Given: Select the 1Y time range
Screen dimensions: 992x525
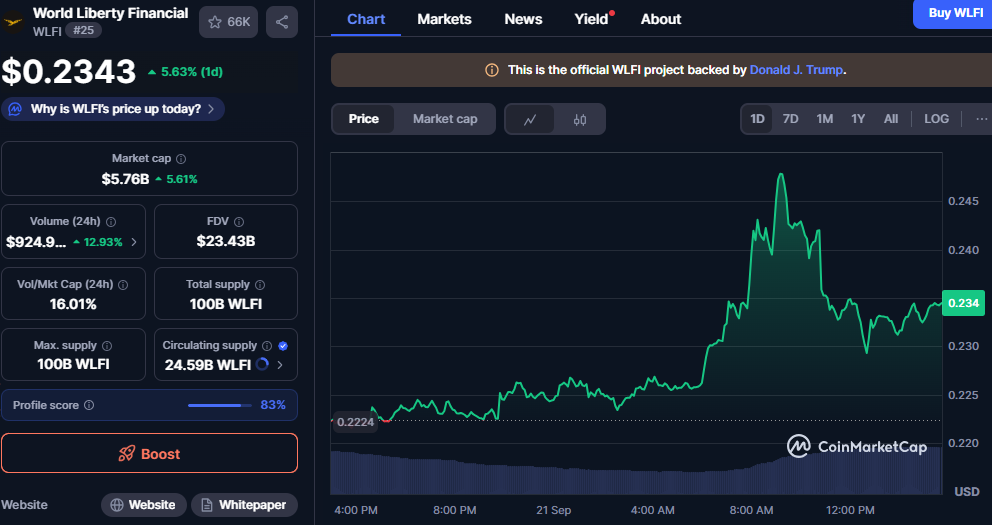Looking at the screenshot, I should click(x=858, y=119).
